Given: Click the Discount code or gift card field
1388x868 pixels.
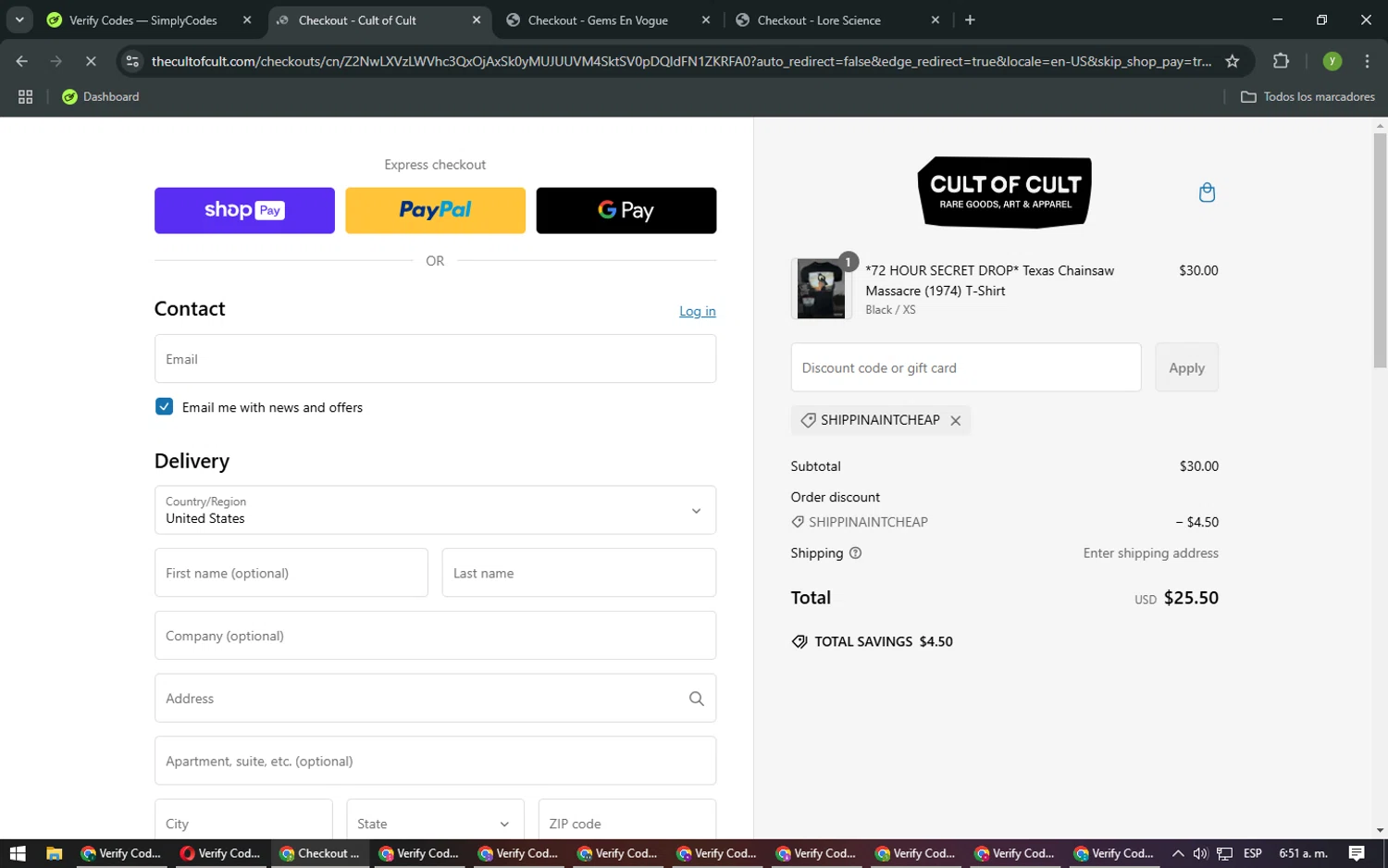Looking at the screenshot, I should tap(966, 367).
